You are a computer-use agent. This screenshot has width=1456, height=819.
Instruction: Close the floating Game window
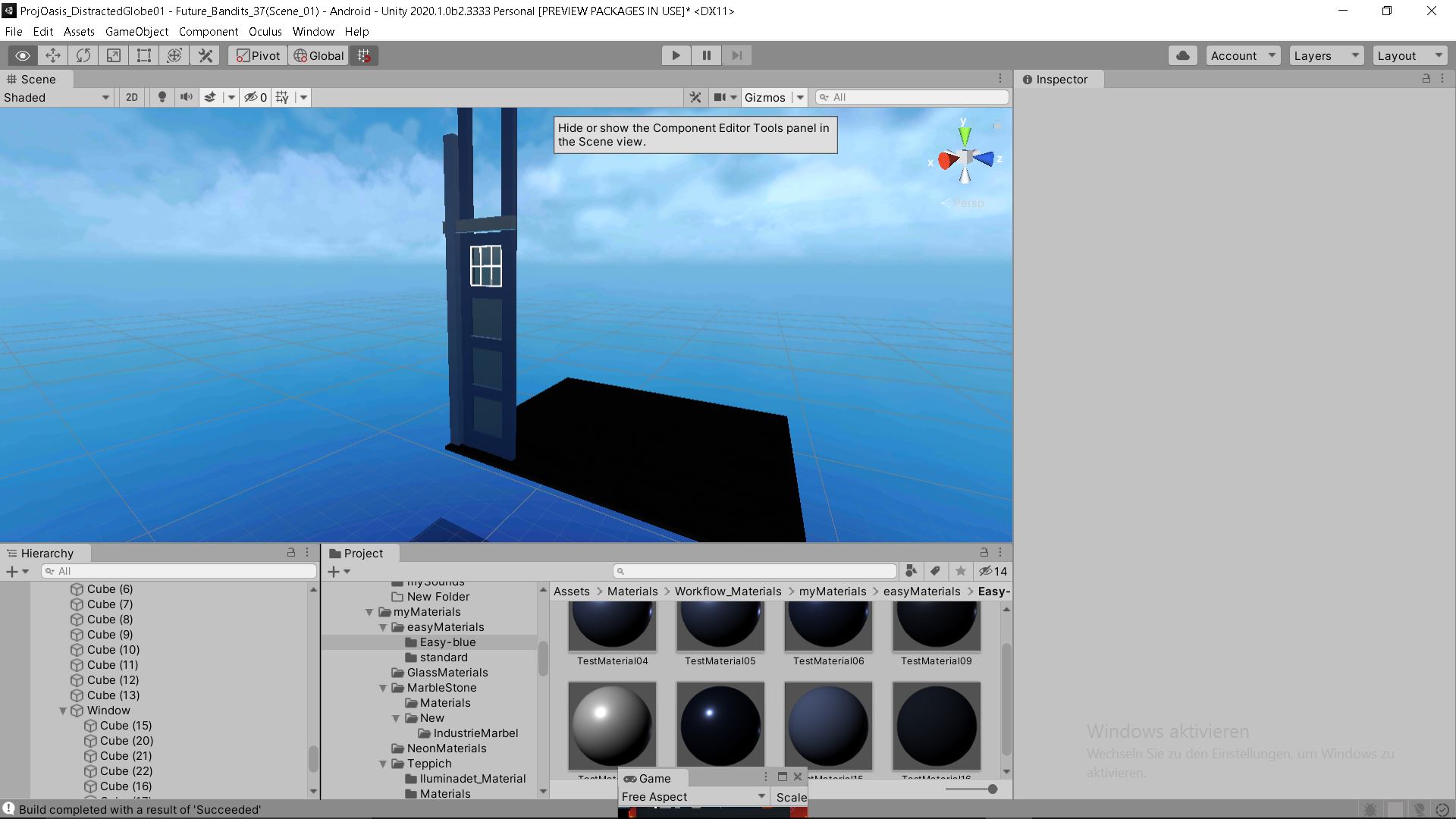798,777
